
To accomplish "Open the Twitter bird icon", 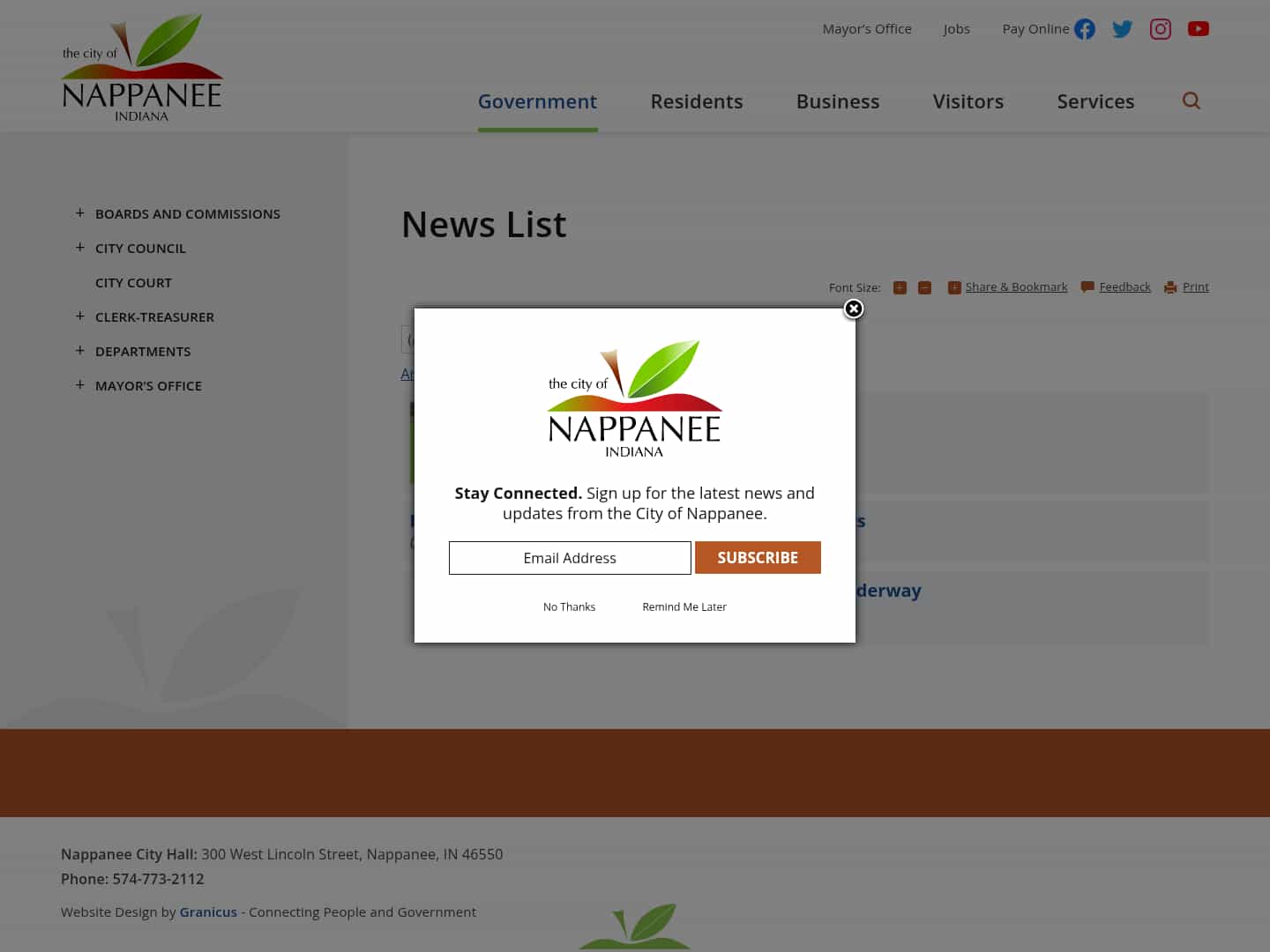I will tap(1123, 29).
